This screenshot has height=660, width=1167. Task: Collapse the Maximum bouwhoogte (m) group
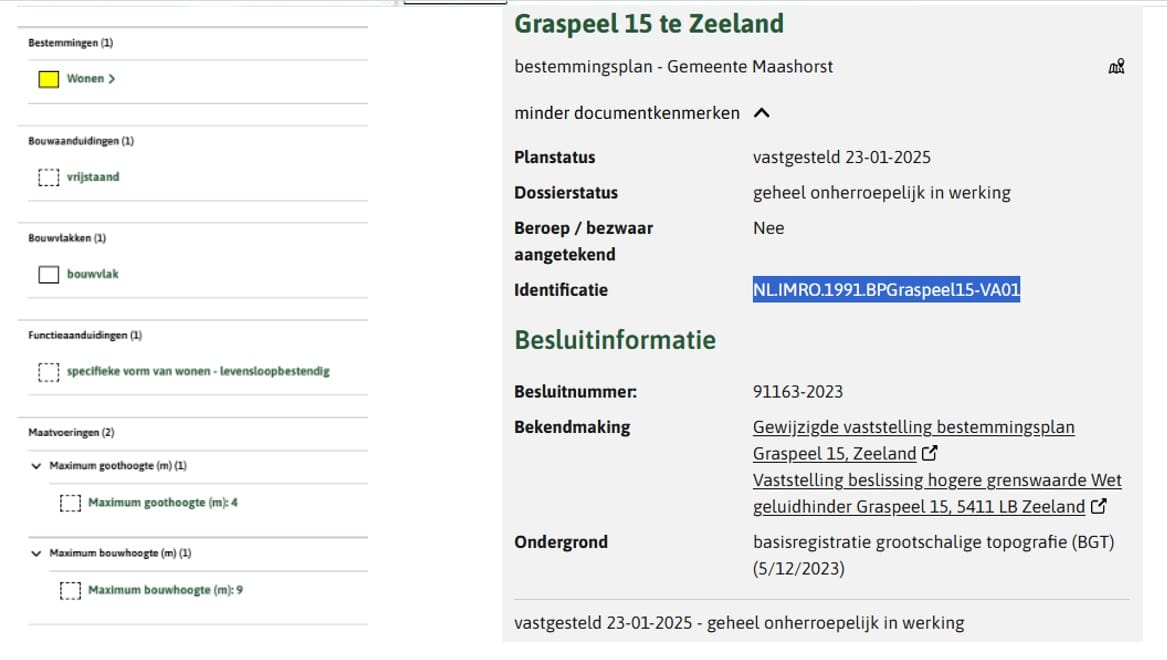click(37, 553)
